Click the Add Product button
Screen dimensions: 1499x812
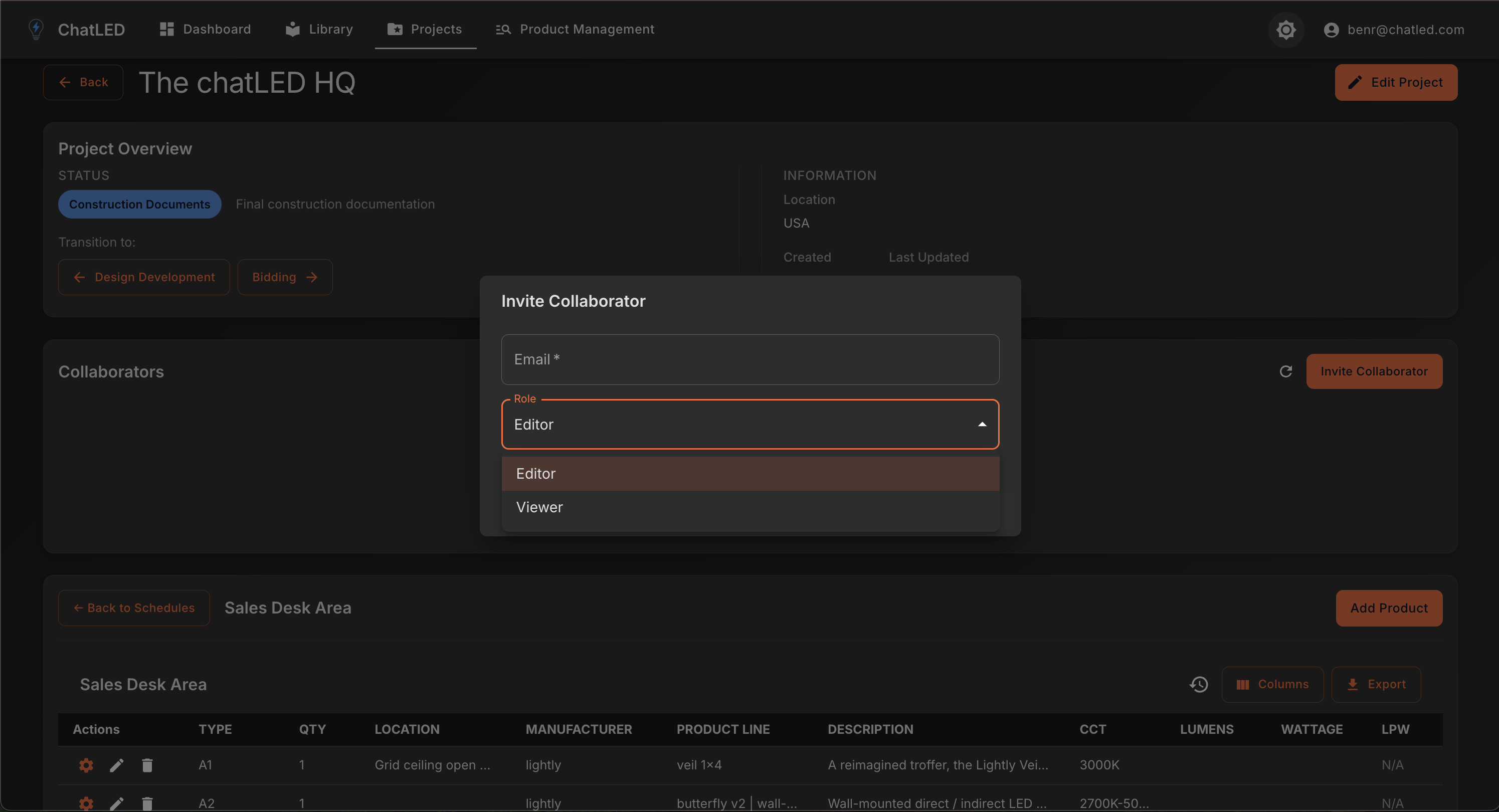click(x=1389, y=608)
